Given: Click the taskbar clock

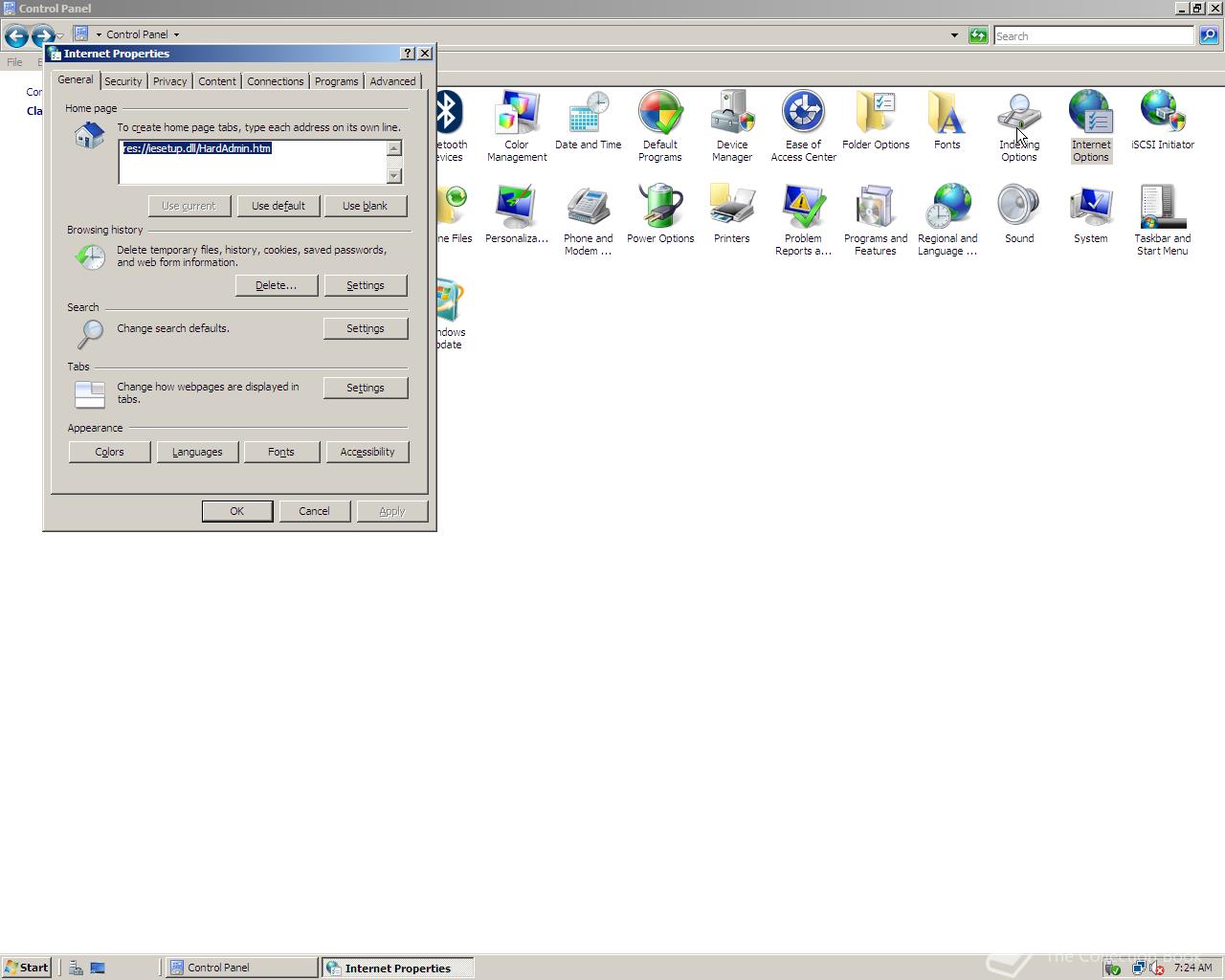Looking at the screenshot, I should [1192, 968].
